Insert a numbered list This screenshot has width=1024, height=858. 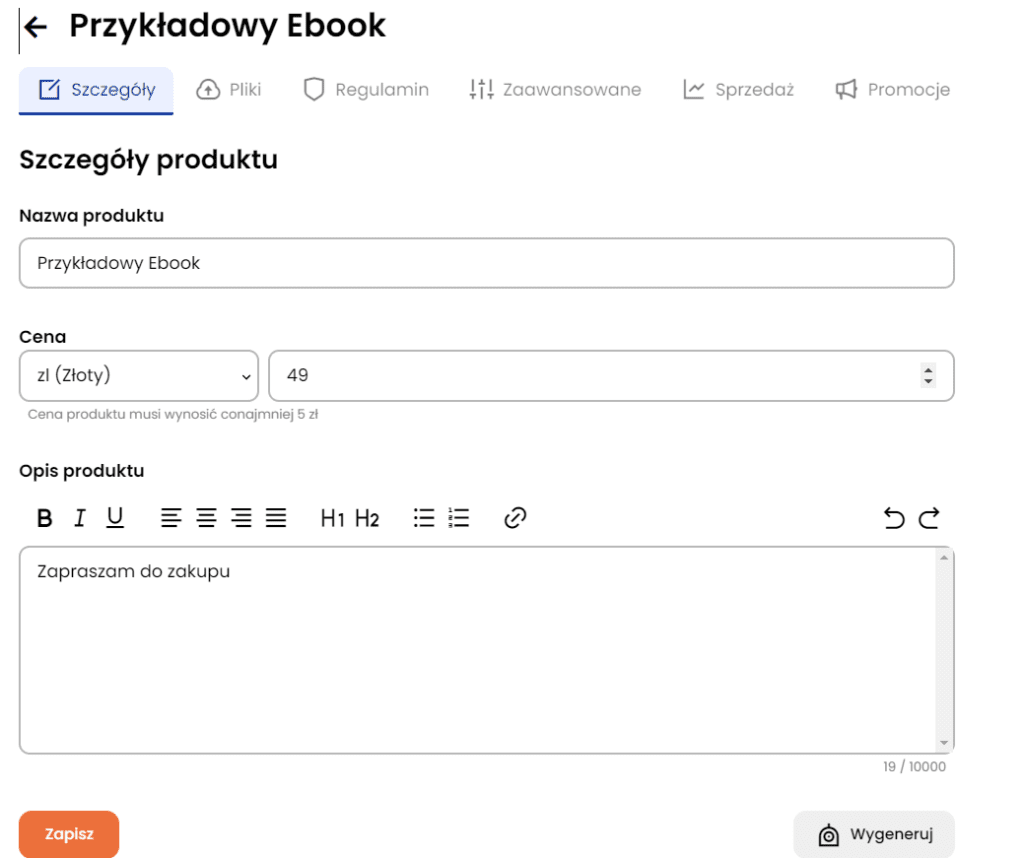pos(459,518)
